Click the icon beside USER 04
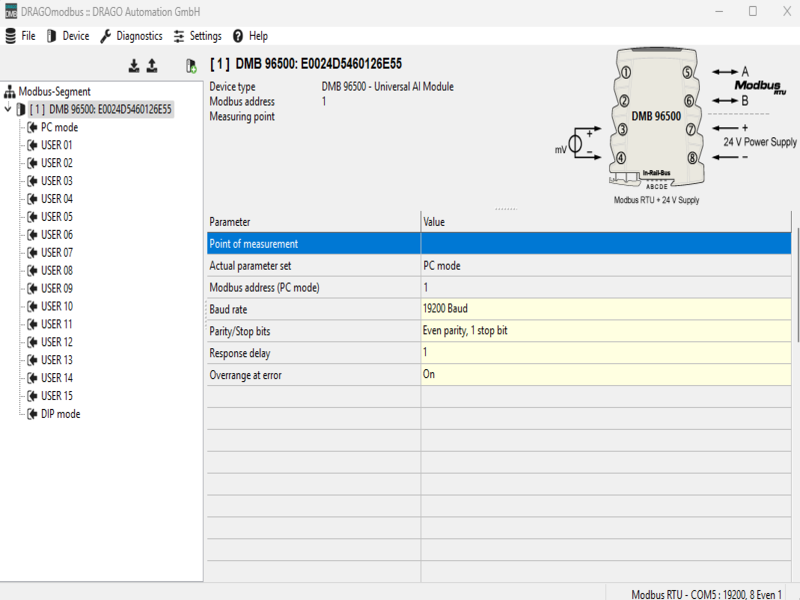The height and width of the screenshot is (600, 800). [32, 199]
